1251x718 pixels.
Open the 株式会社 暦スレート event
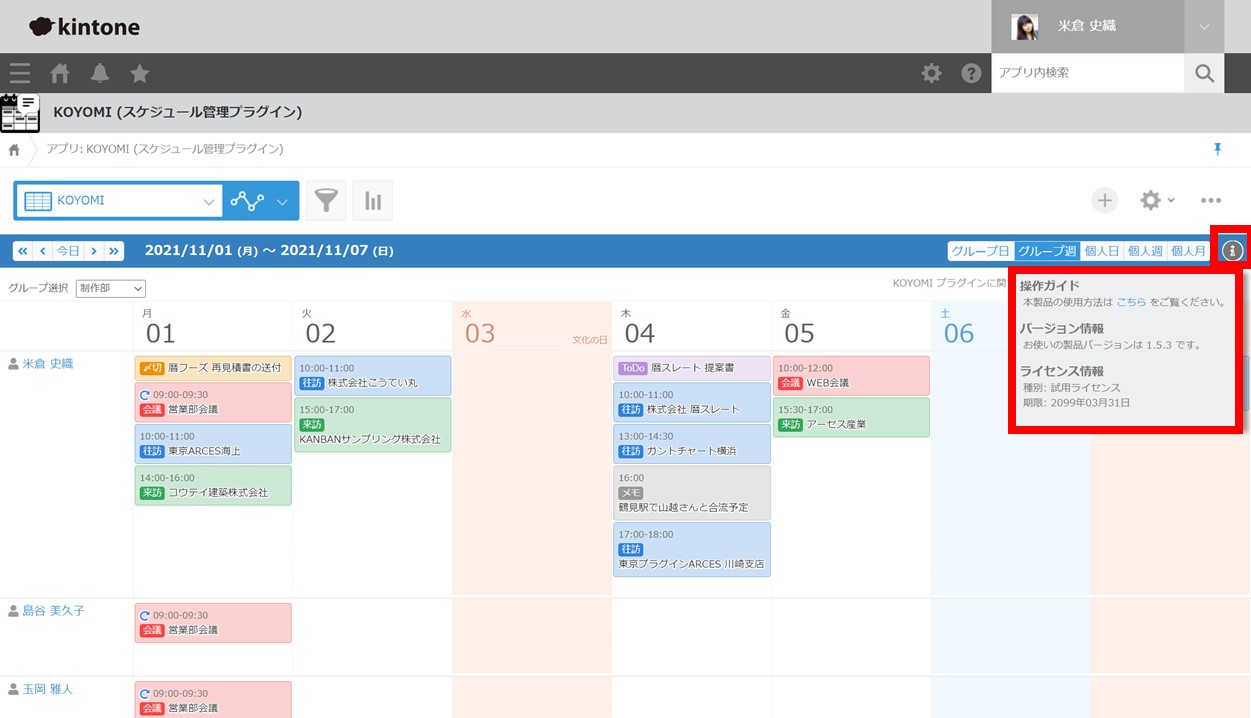(x=692, y=402)
